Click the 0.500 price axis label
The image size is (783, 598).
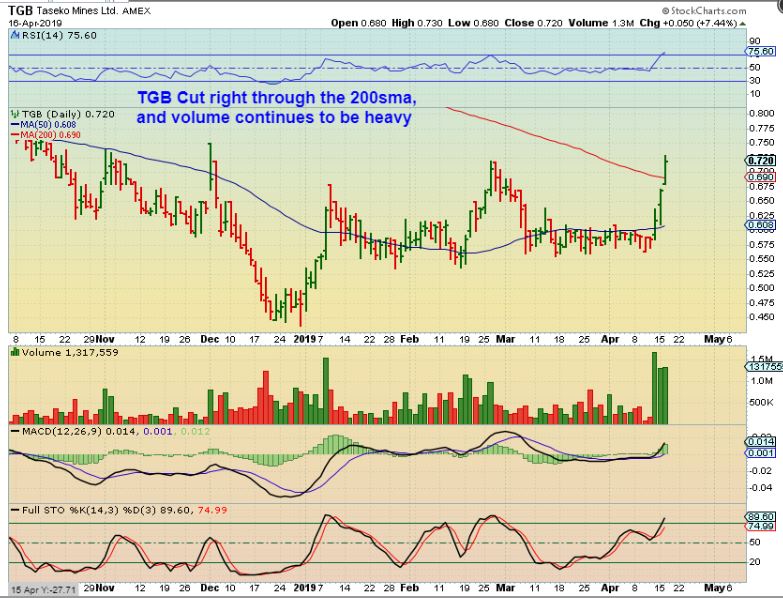762,288
